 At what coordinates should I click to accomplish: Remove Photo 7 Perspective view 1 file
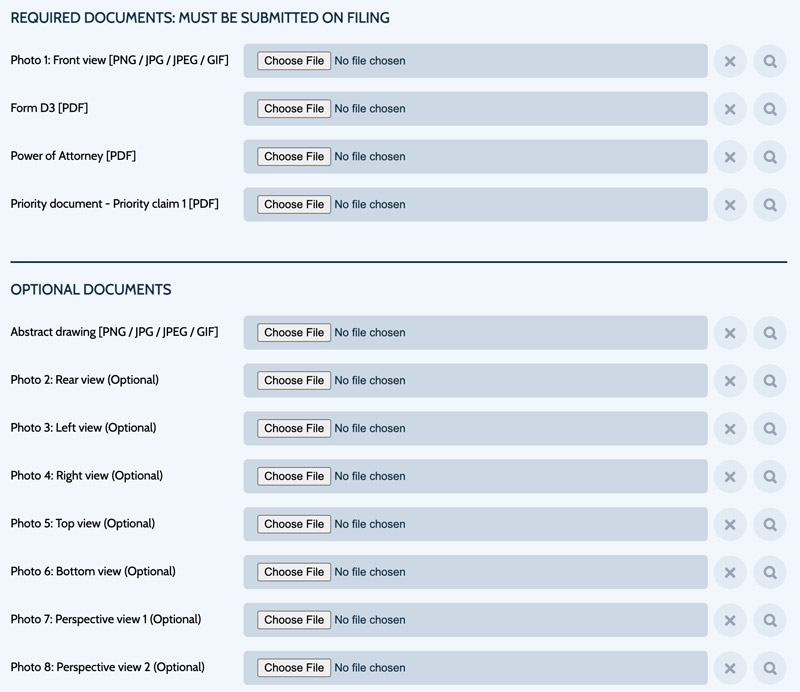pos(730,620)
